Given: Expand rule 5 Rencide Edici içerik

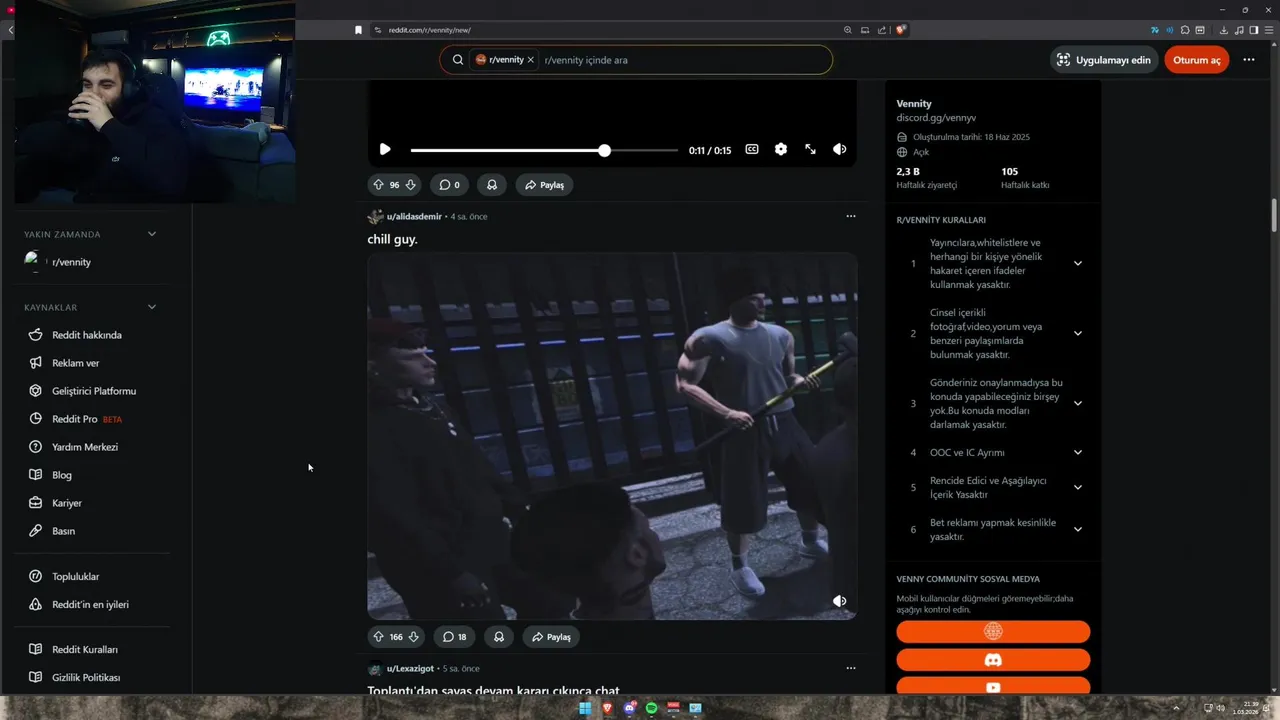Looking at the screenshot, I should 1078,487.
